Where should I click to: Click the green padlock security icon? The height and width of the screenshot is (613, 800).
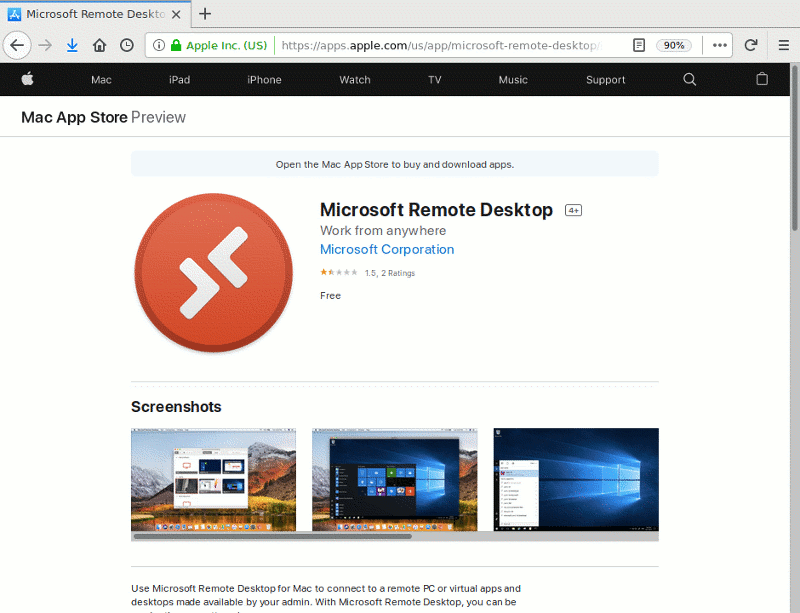tap(176, 45)
